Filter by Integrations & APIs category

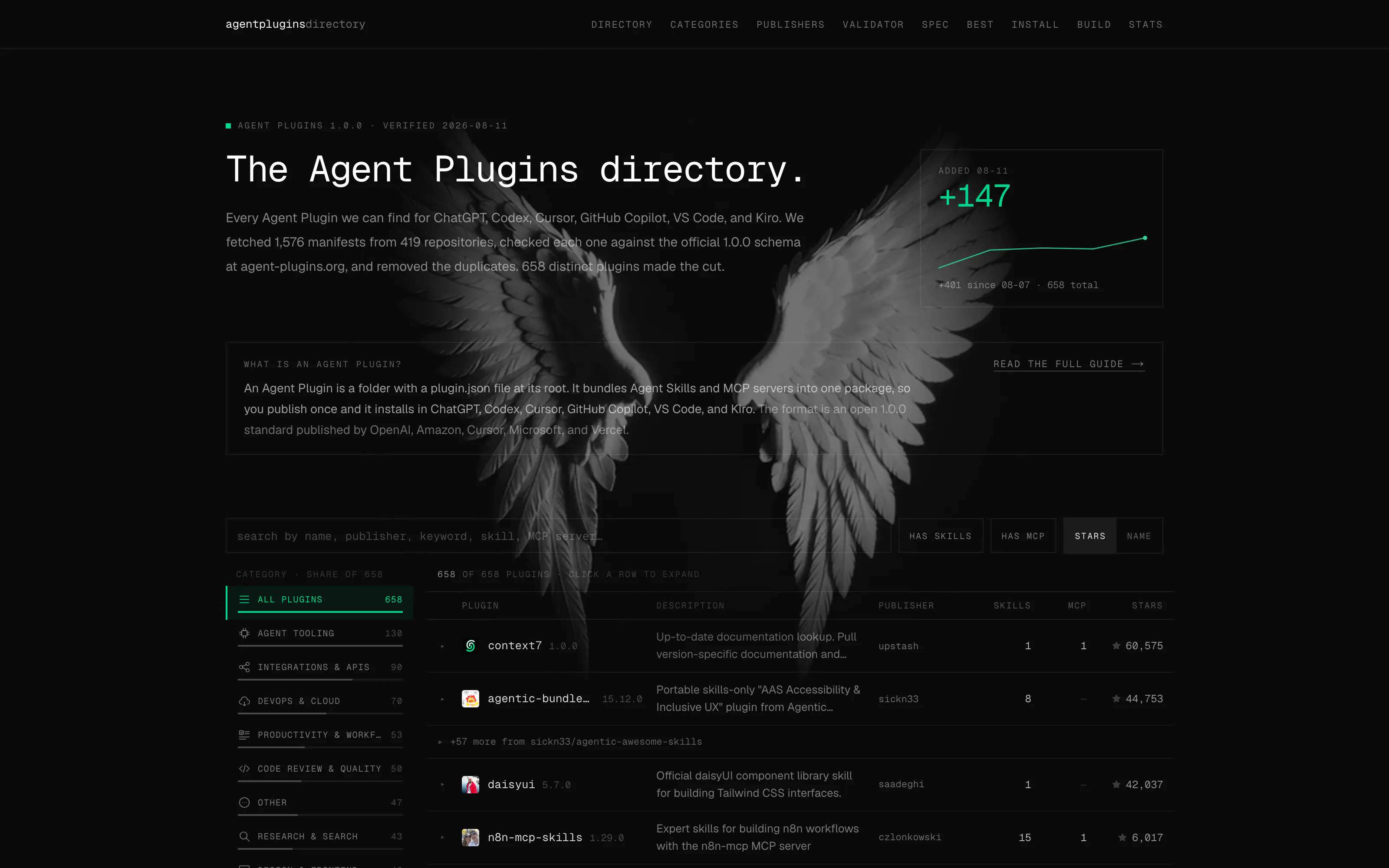[320, 670]
